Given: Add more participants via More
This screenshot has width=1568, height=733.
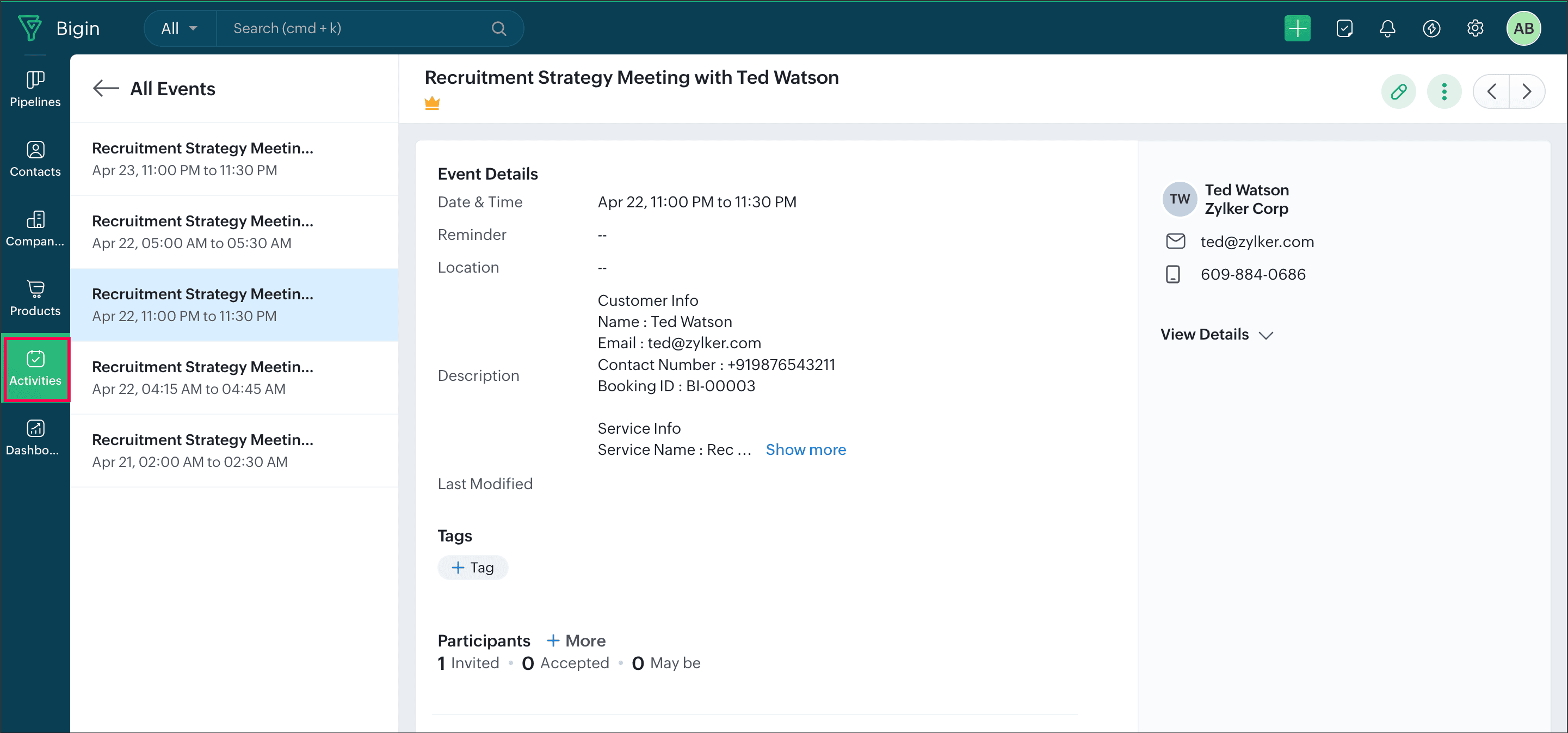Looking at the screenshot, I should [x=576, y=640].
